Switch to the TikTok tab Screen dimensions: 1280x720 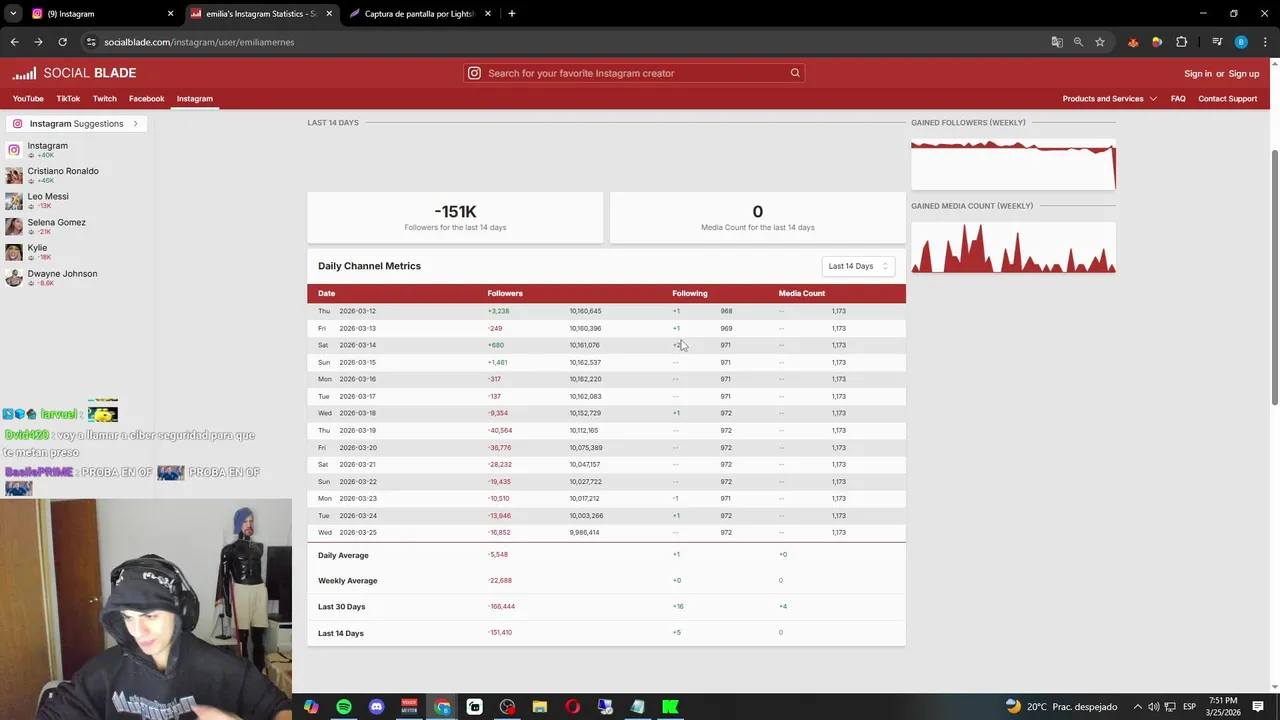[x=68, y=99]
